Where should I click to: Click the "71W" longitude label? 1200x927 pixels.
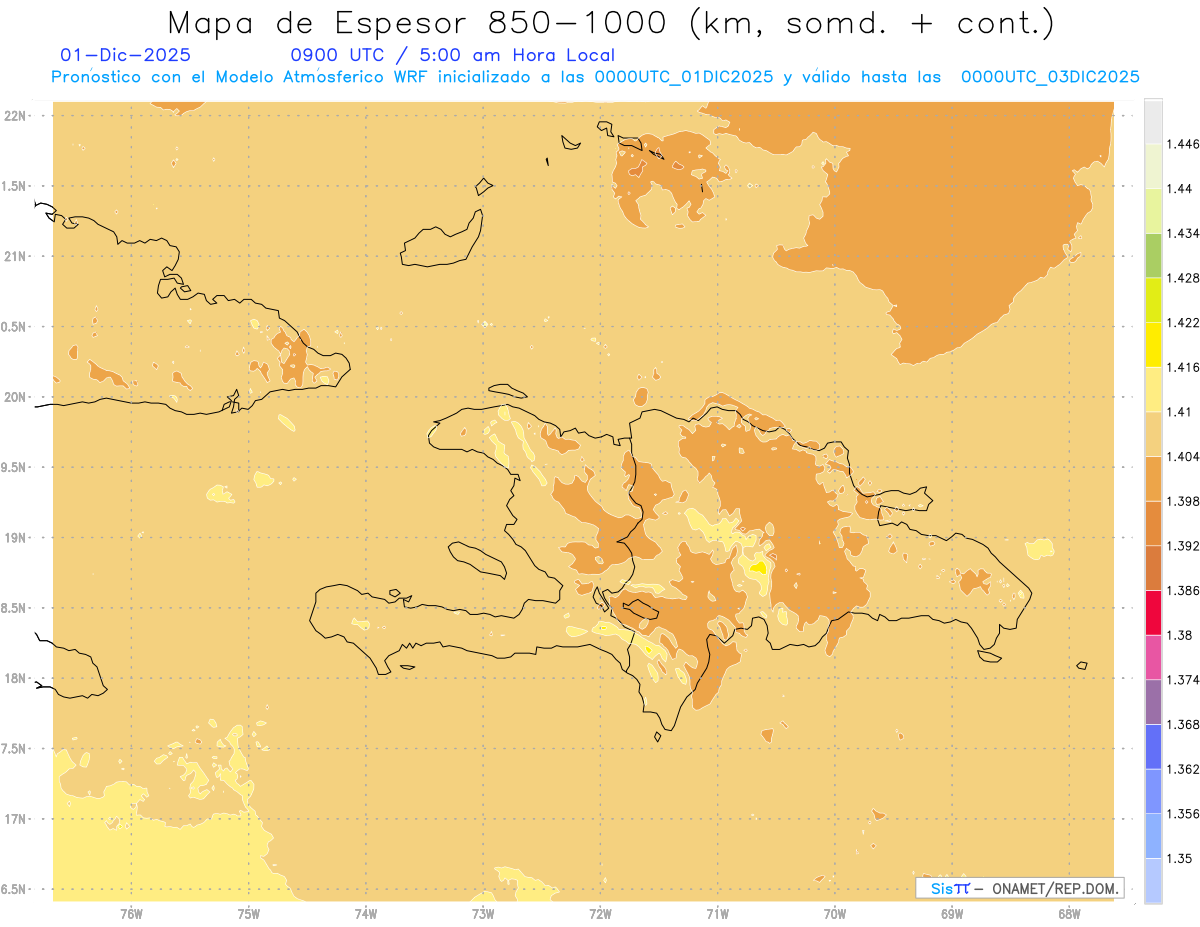(717, 914)
